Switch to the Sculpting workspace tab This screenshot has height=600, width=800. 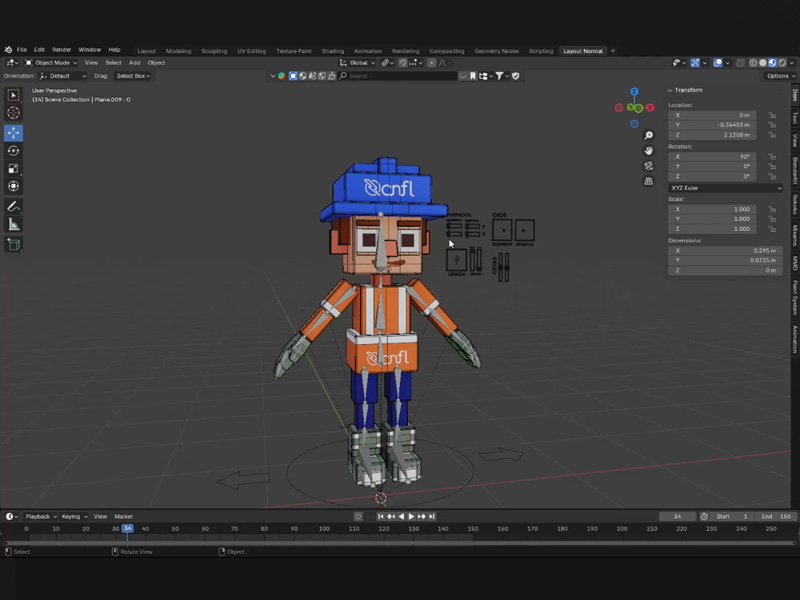point(214,51)
